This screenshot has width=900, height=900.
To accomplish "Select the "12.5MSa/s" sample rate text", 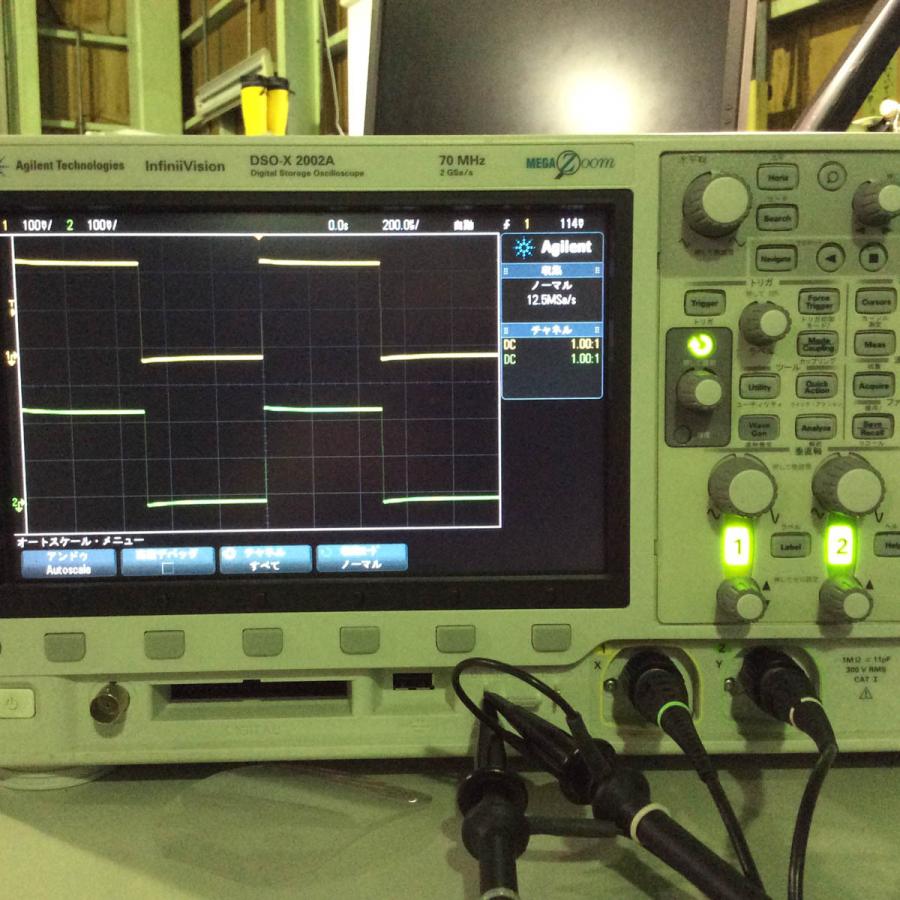I will click(x=552, y=300).
